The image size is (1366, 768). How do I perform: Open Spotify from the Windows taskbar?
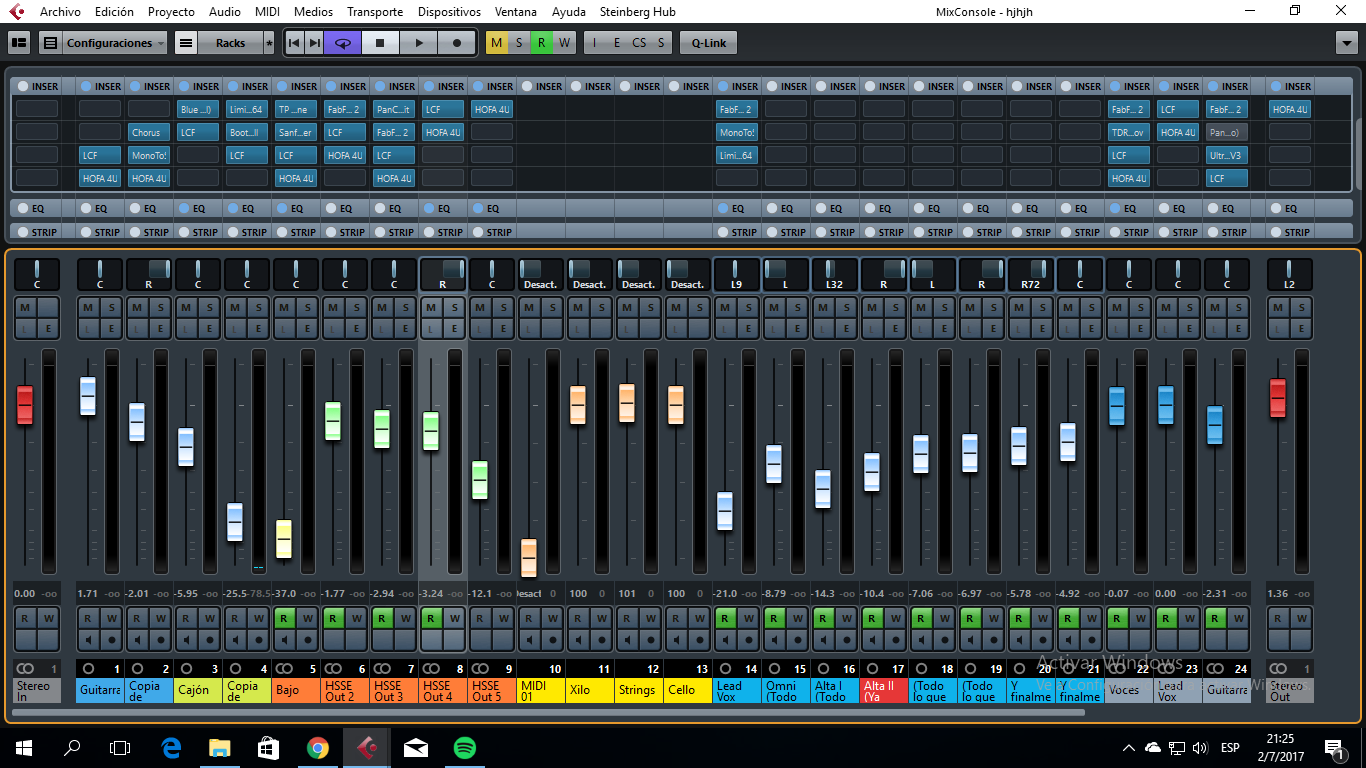point(464,747)
